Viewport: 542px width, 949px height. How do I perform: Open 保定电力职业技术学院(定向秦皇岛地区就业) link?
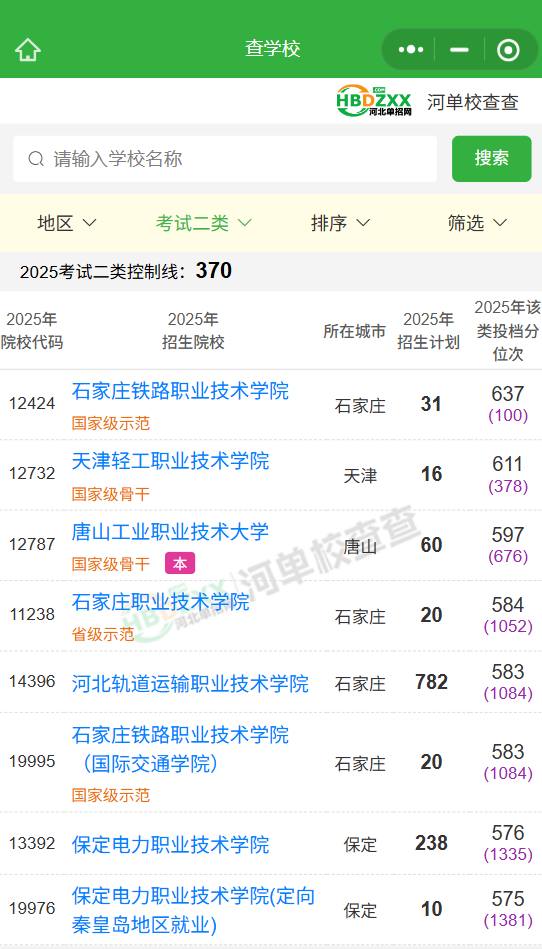click(194, 910)
